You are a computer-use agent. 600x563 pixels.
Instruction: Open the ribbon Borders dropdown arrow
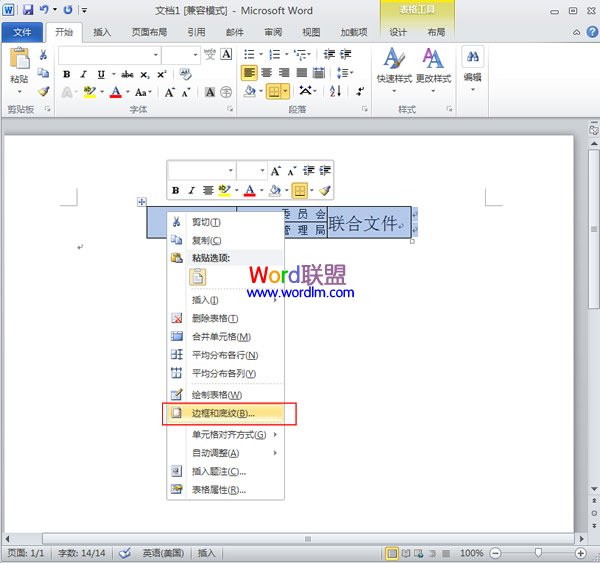[285, 91]
